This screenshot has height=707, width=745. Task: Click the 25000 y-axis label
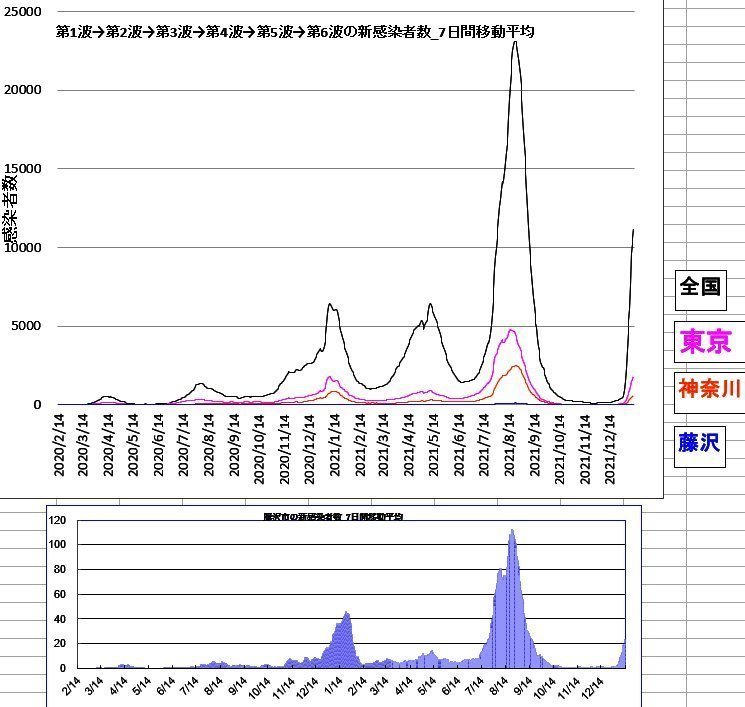(22, 12)
